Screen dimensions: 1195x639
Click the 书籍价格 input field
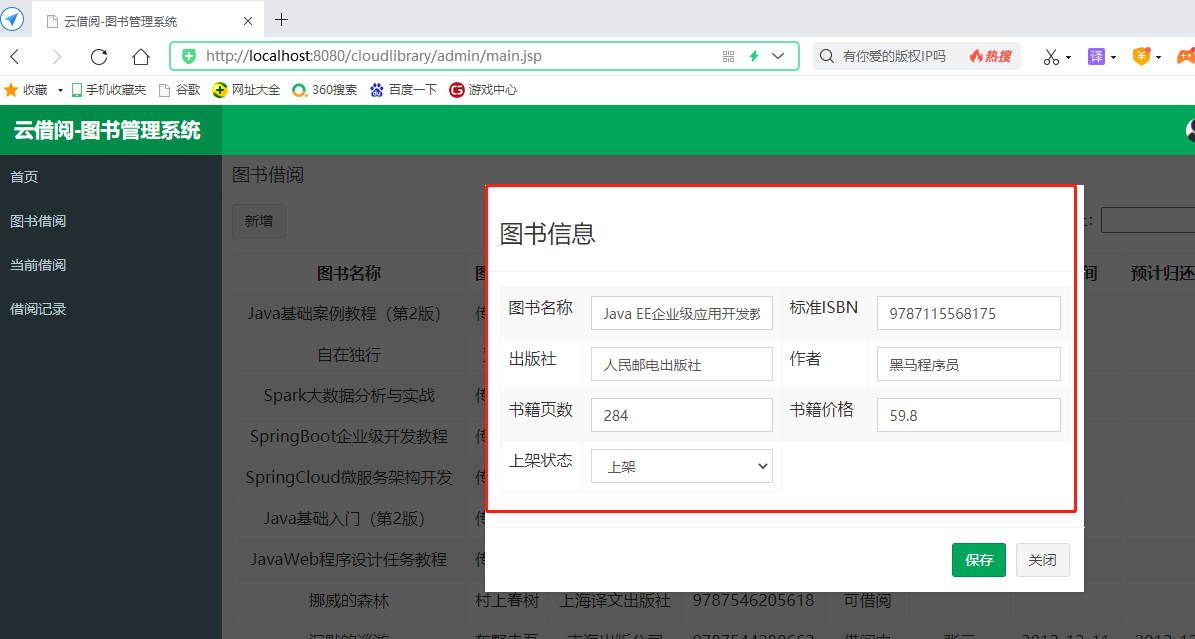pyautogui.click(x=968, y=416)
